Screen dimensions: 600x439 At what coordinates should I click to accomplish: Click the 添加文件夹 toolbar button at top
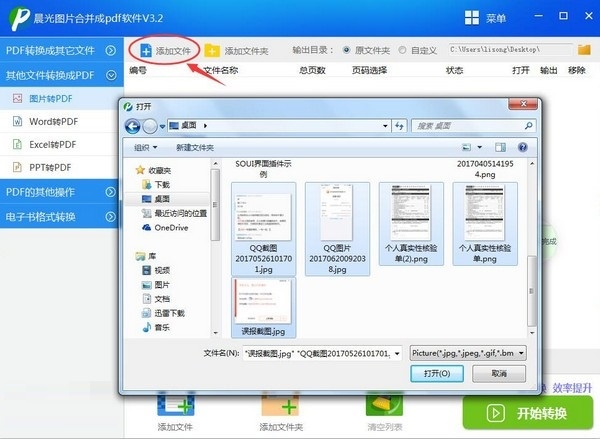click(236, 51)
